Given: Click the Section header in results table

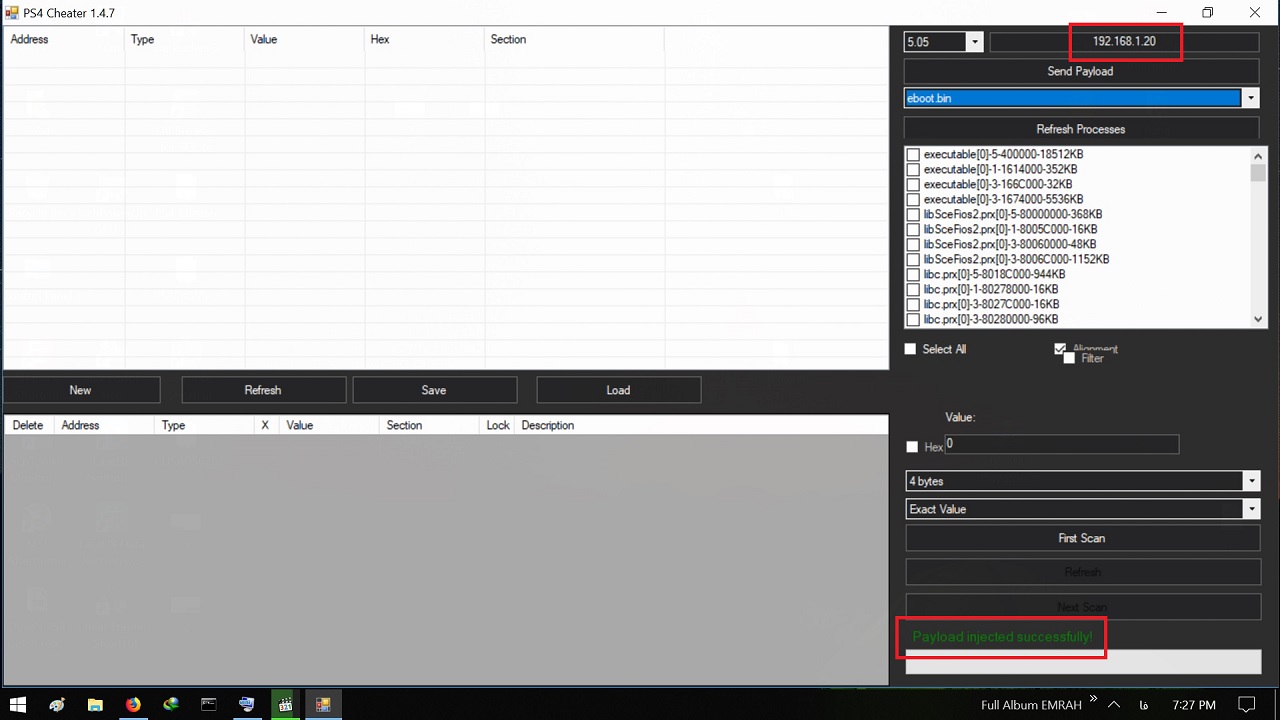Looking at the screenshot, I should [x=574, y=40].
